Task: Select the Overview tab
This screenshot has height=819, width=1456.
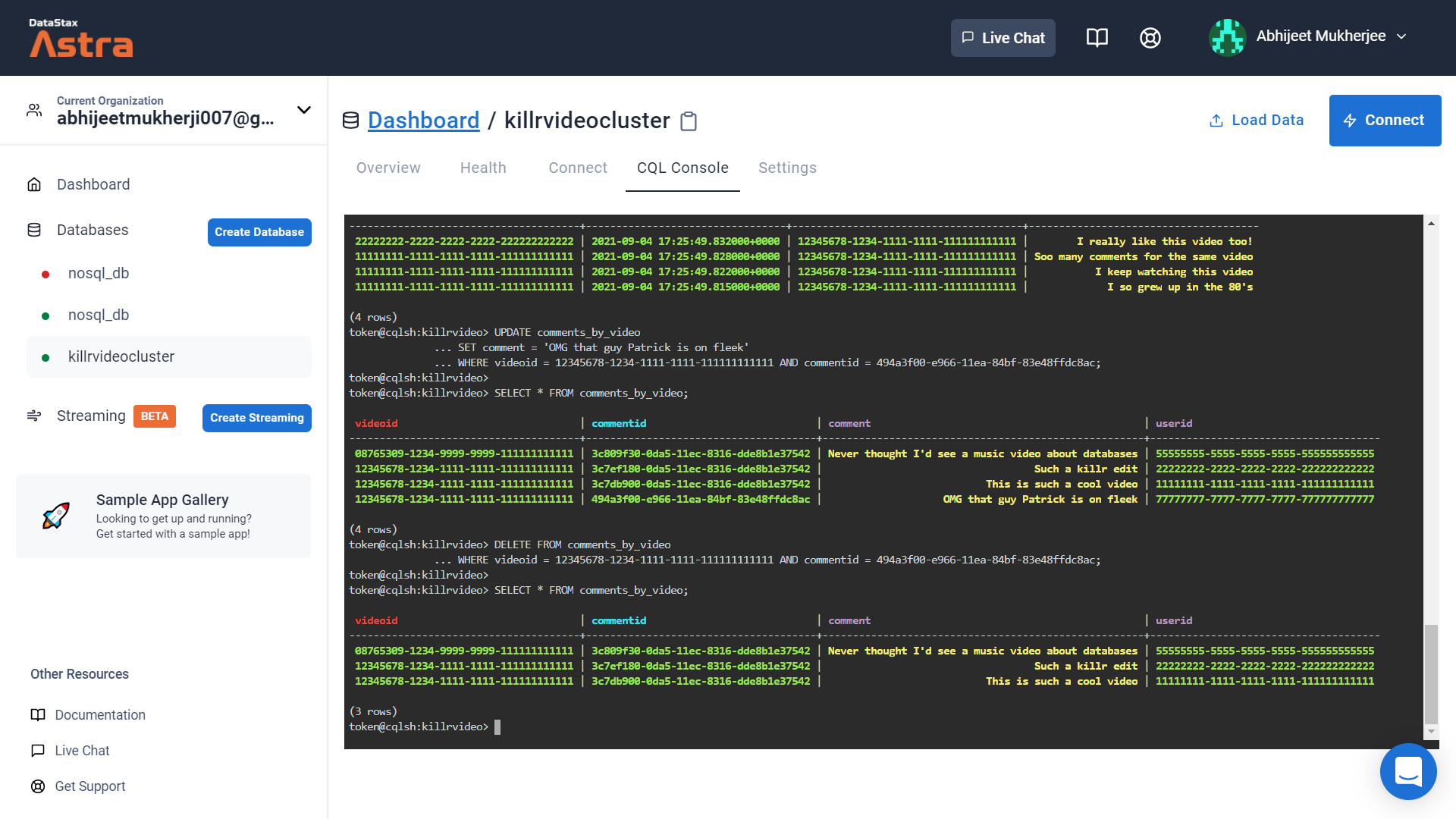Action: (x=388, y=168)
